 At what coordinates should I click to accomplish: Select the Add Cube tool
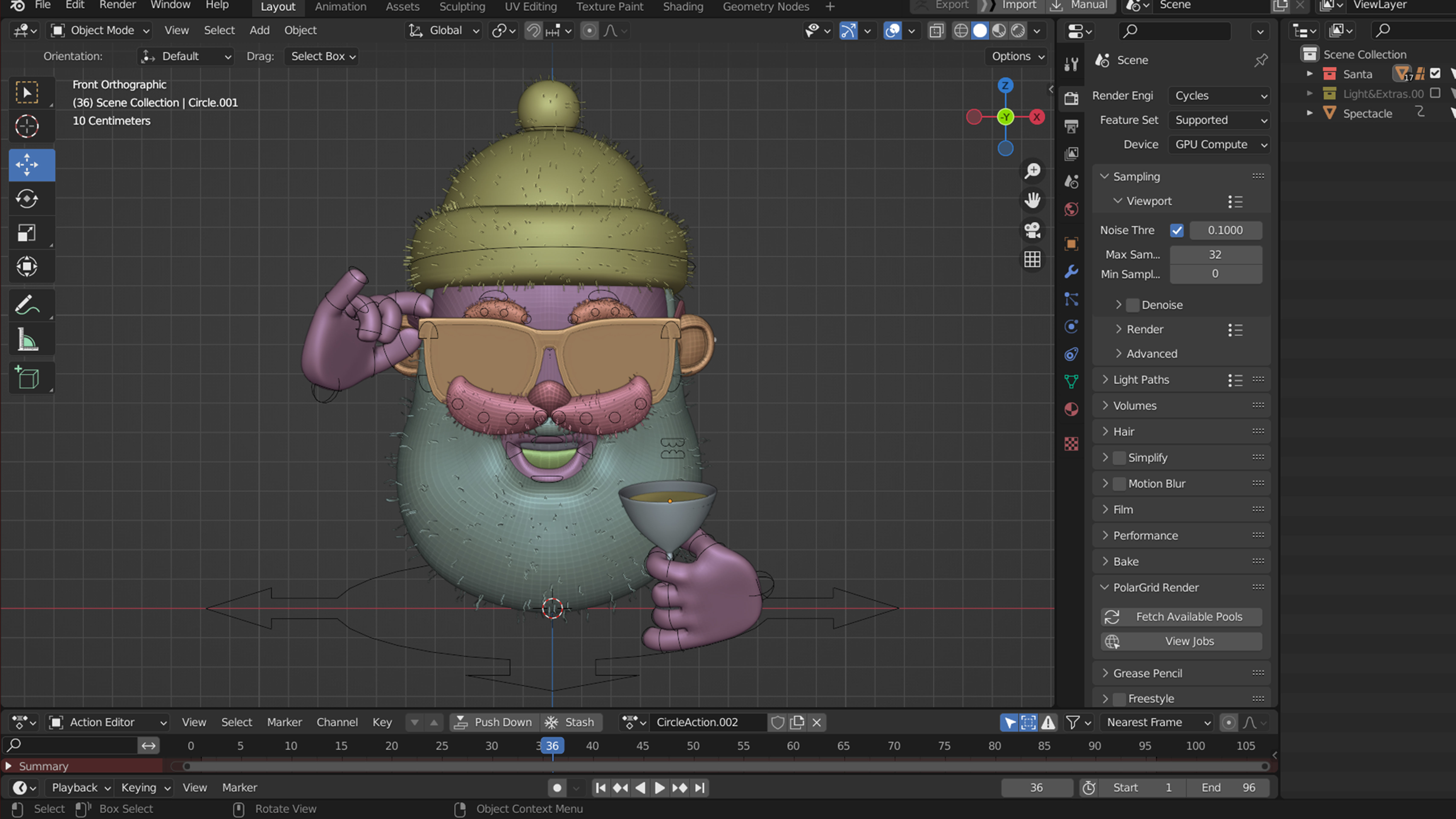27,378
